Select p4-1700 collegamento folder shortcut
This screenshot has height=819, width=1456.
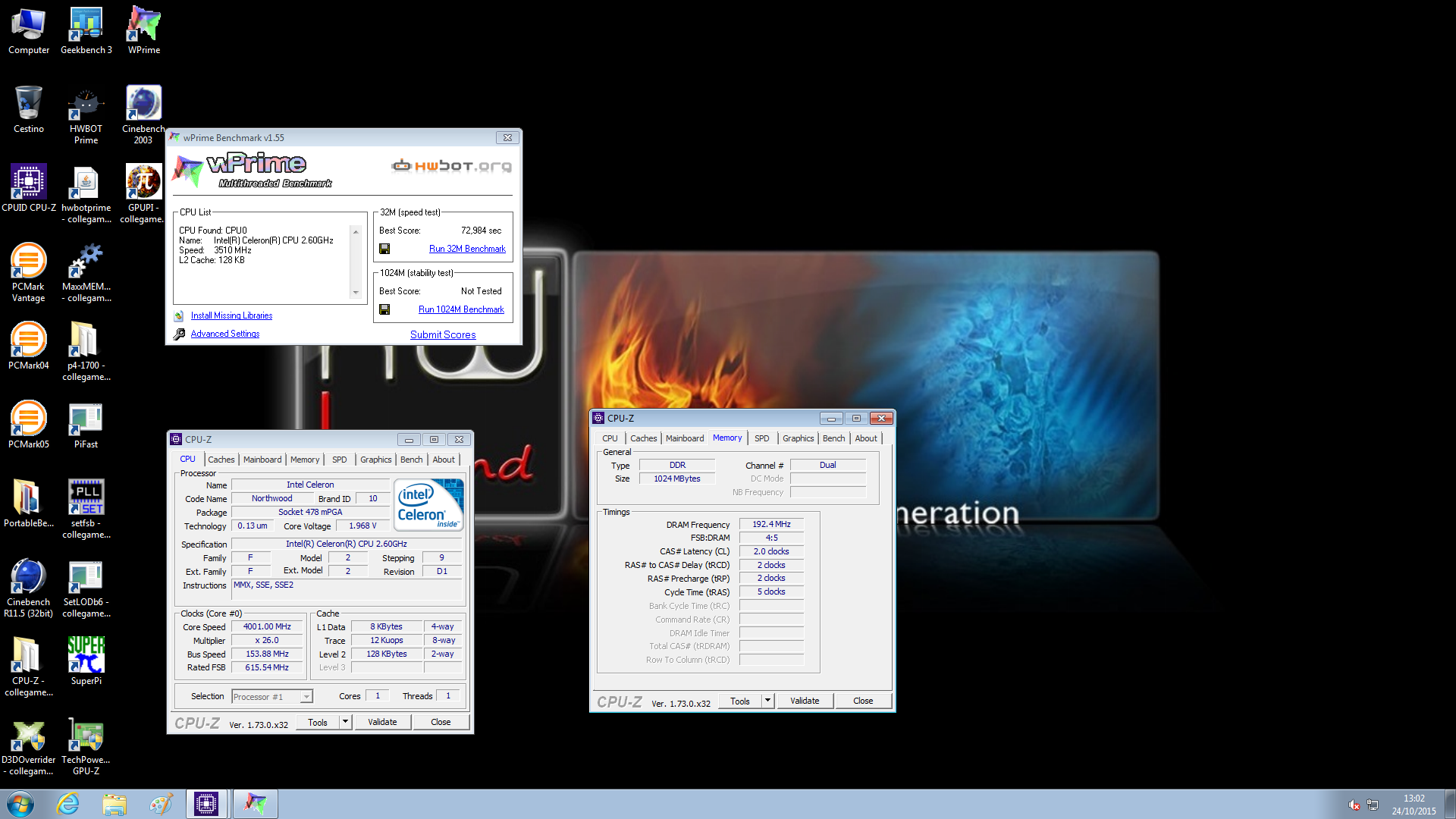(86, 352)
